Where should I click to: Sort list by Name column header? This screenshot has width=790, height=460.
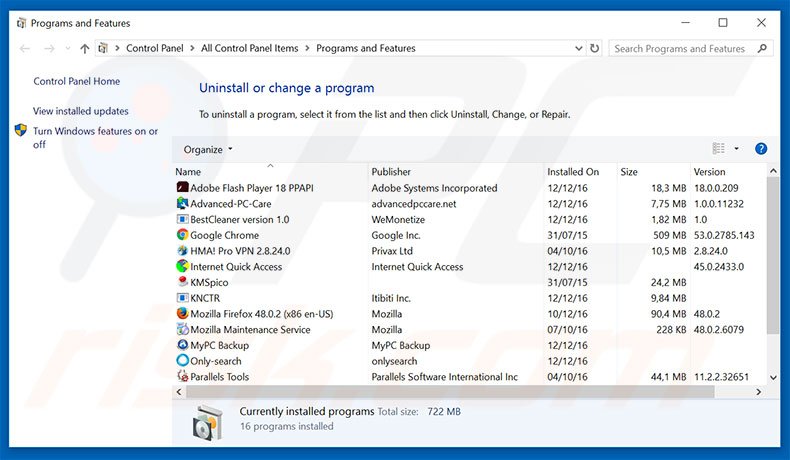(188, 172)
